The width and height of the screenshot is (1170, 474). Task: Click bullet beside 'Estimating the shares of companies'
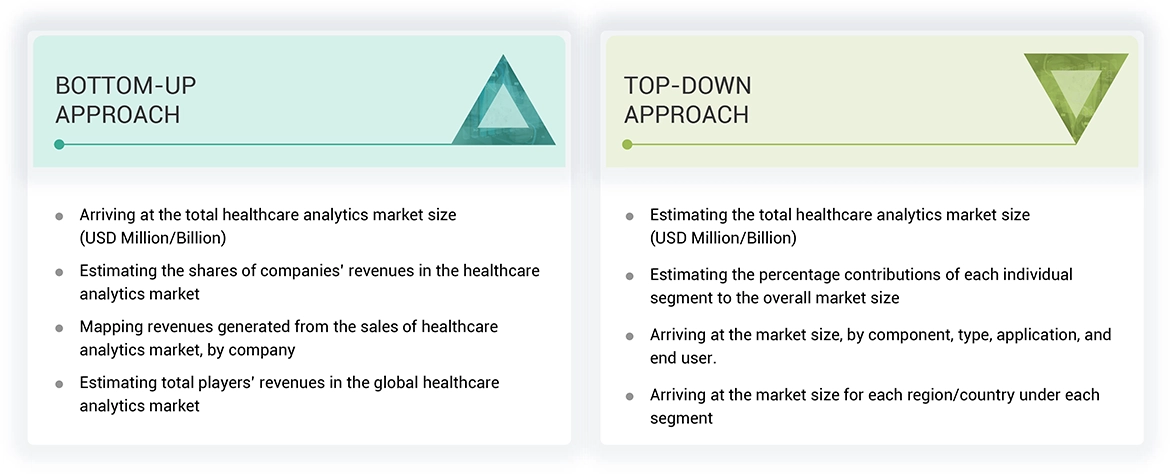tap(59, 272)
